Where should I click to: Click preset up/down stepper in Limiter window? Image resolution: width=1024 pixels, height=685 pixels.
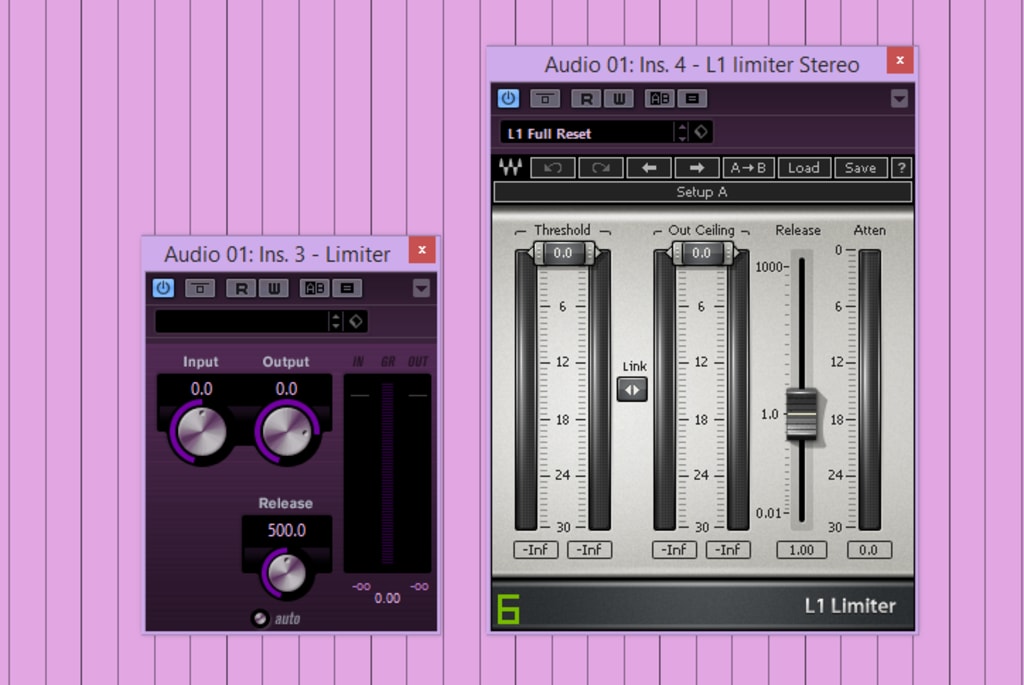click(x=336, y=321)
